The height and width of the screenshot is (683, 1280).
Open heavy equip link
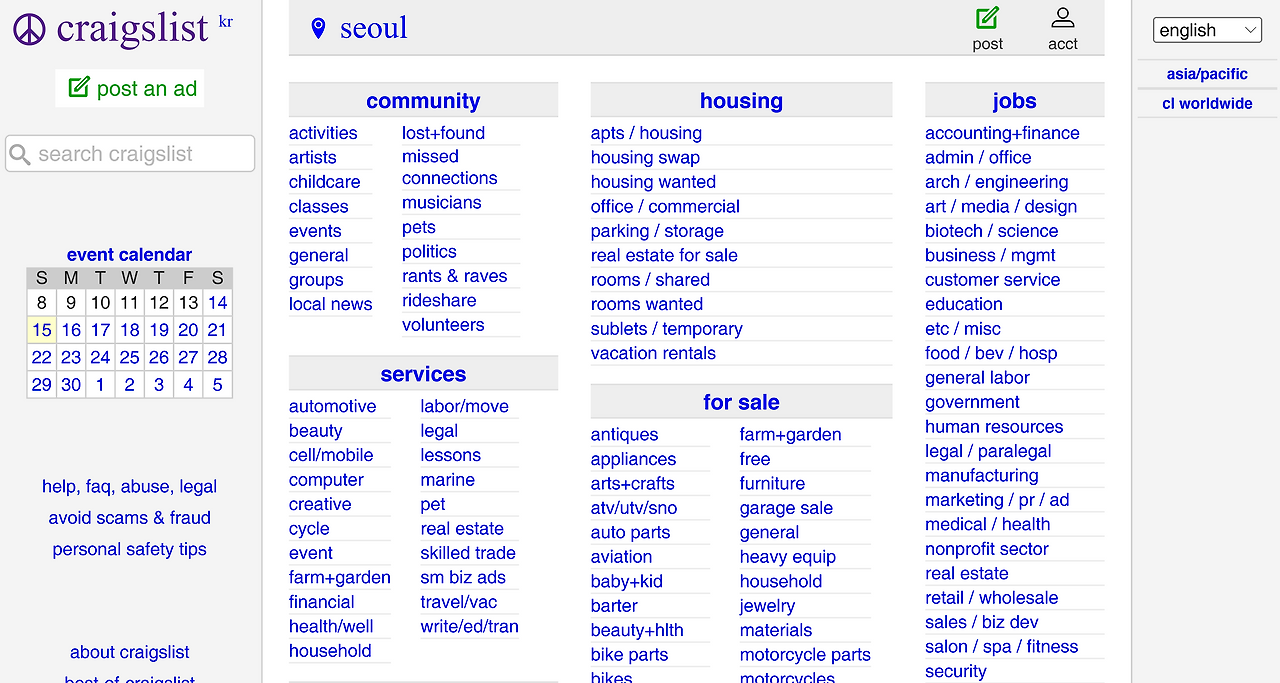787,557
